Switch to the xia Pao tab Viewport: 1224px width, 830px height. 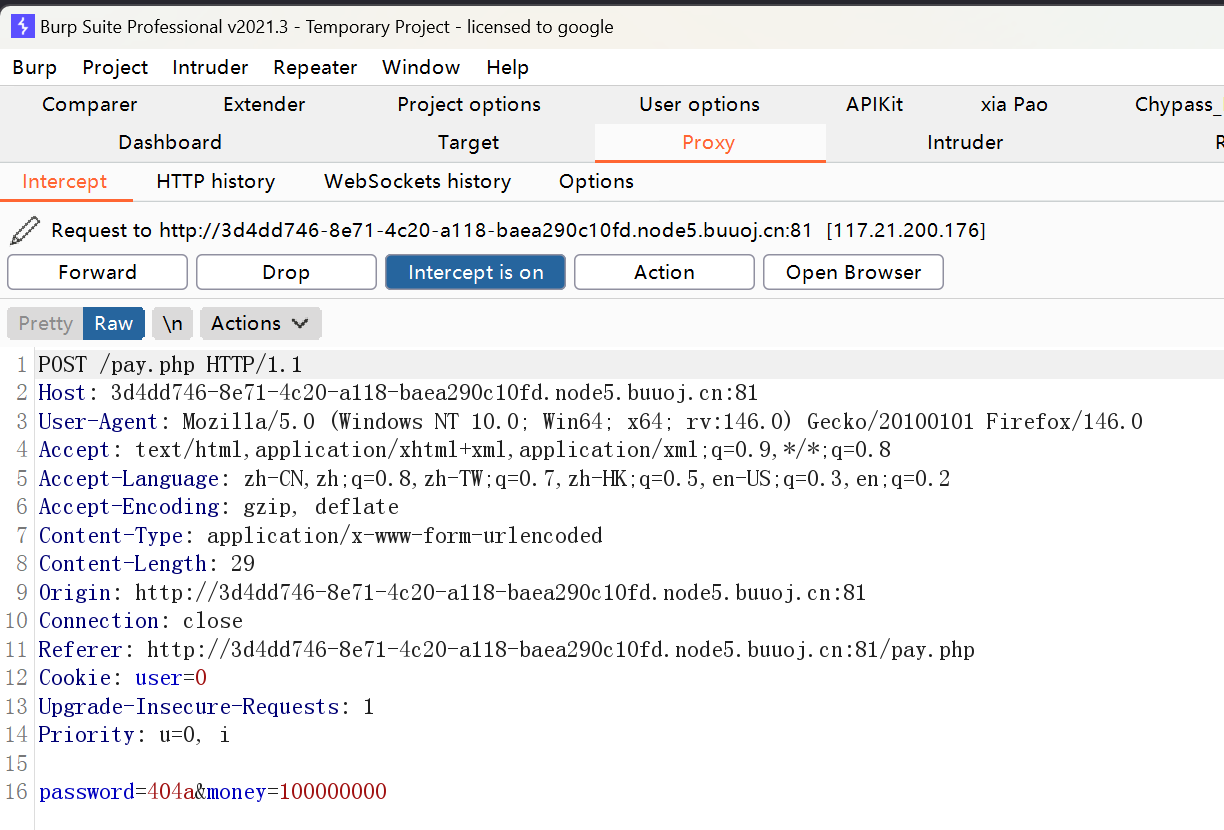point(1014,104)
